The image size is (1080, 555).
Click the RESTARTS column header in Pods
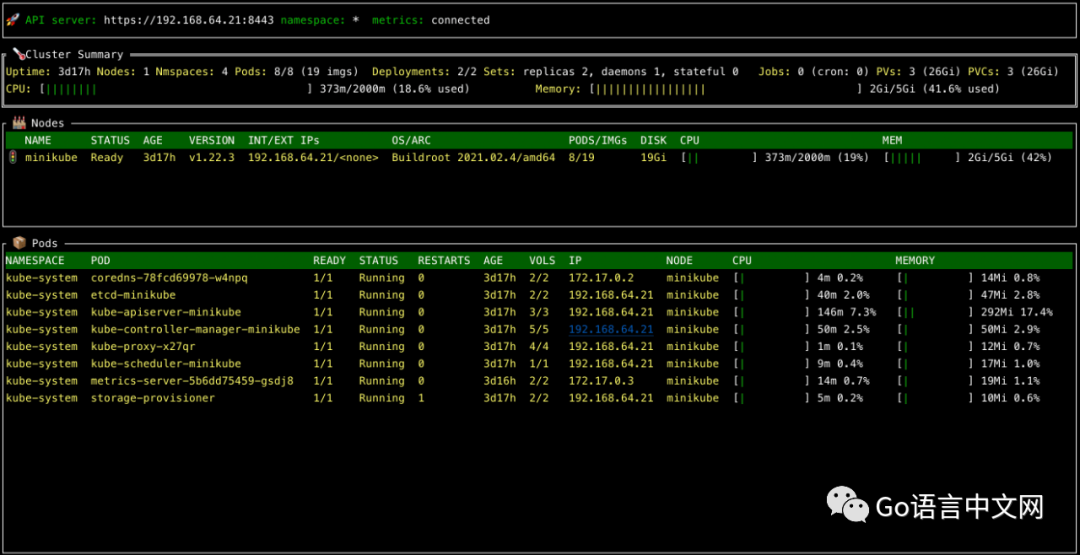pyautogui.click(x=443, y=261)
